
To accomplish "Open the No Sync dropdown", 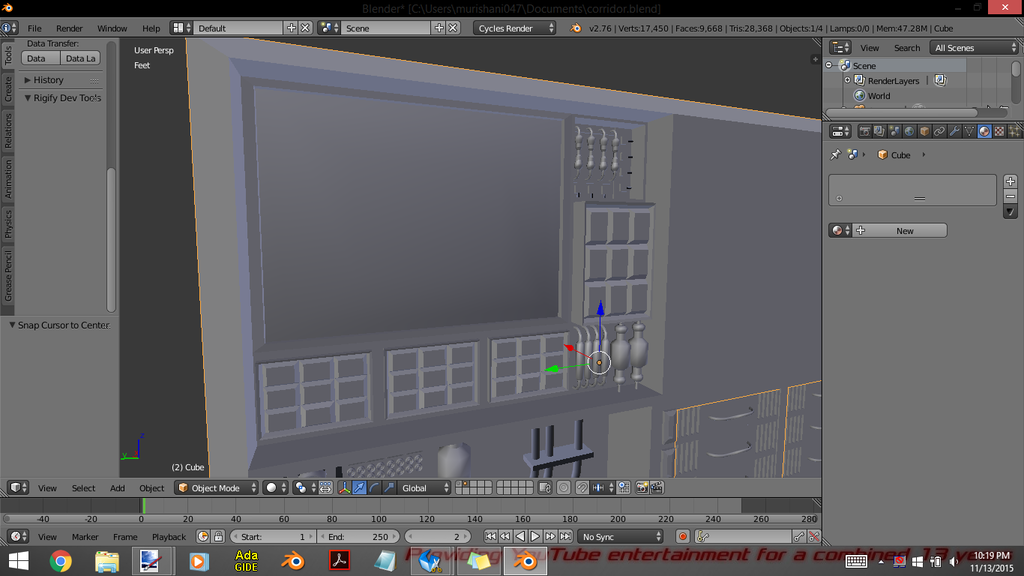I will (x=620, y=537).
